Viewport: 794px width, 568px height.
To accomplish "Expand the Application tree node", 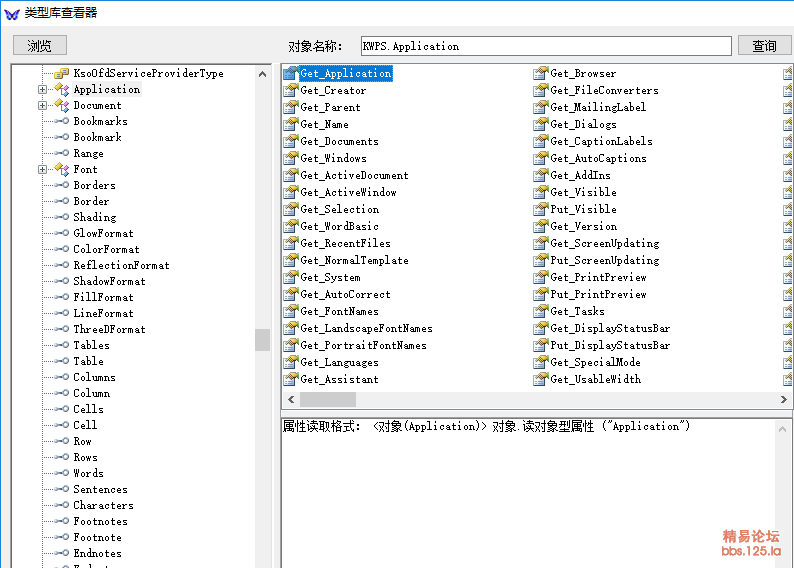I will 43,90.
